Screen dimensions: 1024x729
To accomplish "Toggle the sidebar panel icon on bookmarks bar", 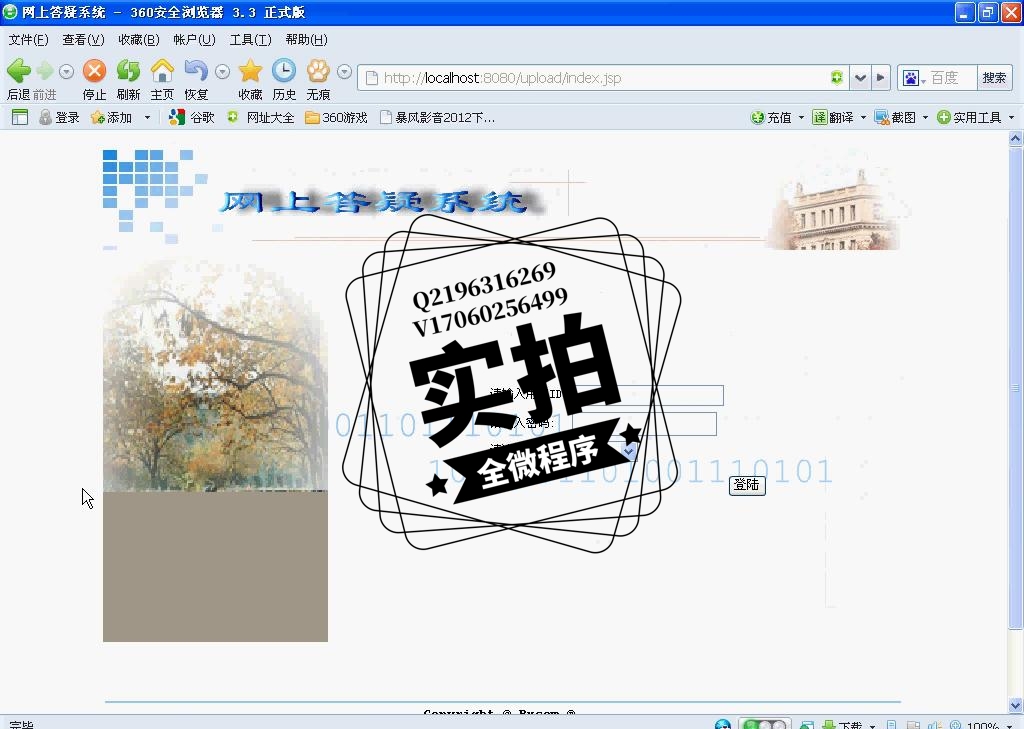I will [20, 117].
